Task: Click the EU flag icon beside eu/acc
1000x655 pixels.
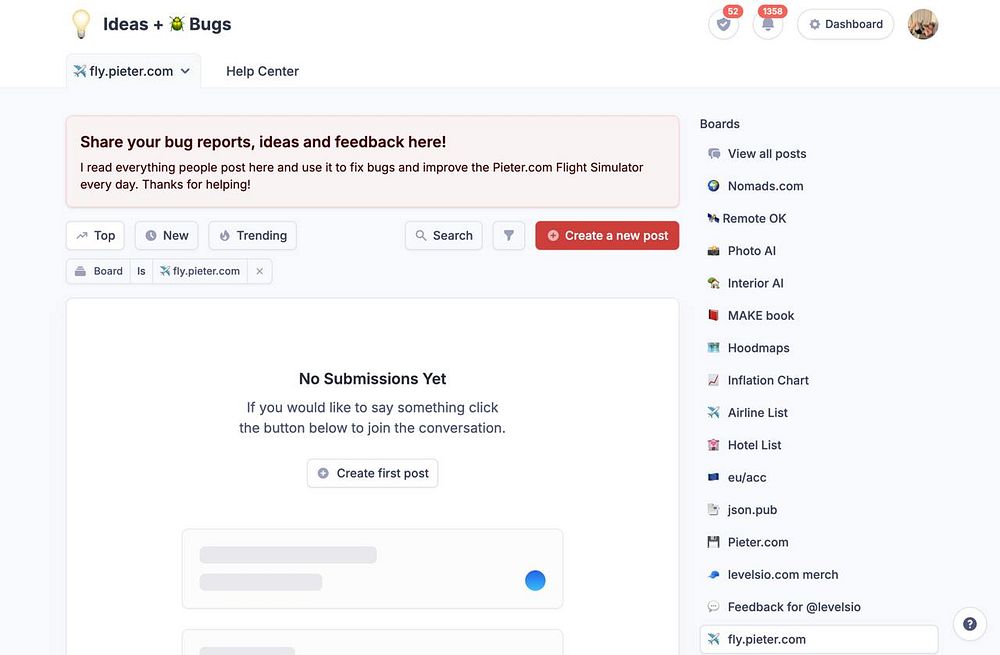Action: [x=714, y=478]
